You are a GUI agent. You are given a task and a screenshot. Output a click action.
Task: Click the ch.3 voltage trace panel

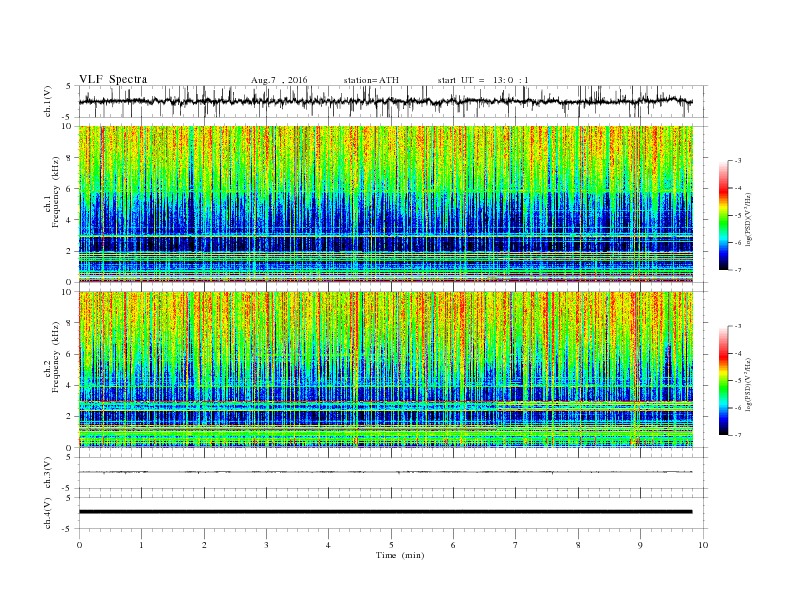coord(393,472)
